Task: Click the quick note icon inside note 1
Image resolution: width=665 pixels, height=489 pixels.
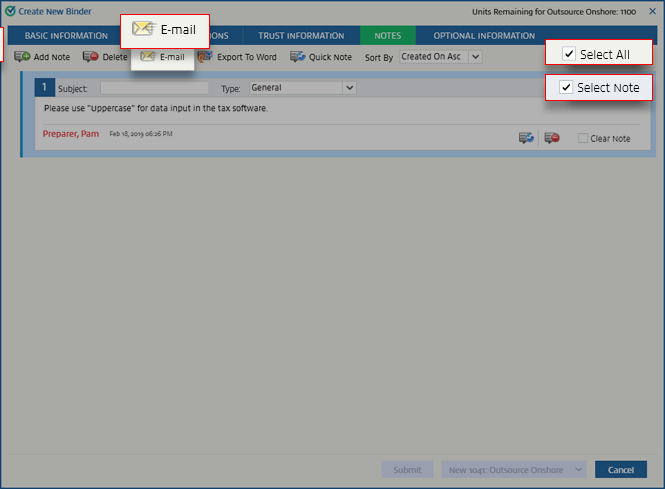Action: coord(526,138)
